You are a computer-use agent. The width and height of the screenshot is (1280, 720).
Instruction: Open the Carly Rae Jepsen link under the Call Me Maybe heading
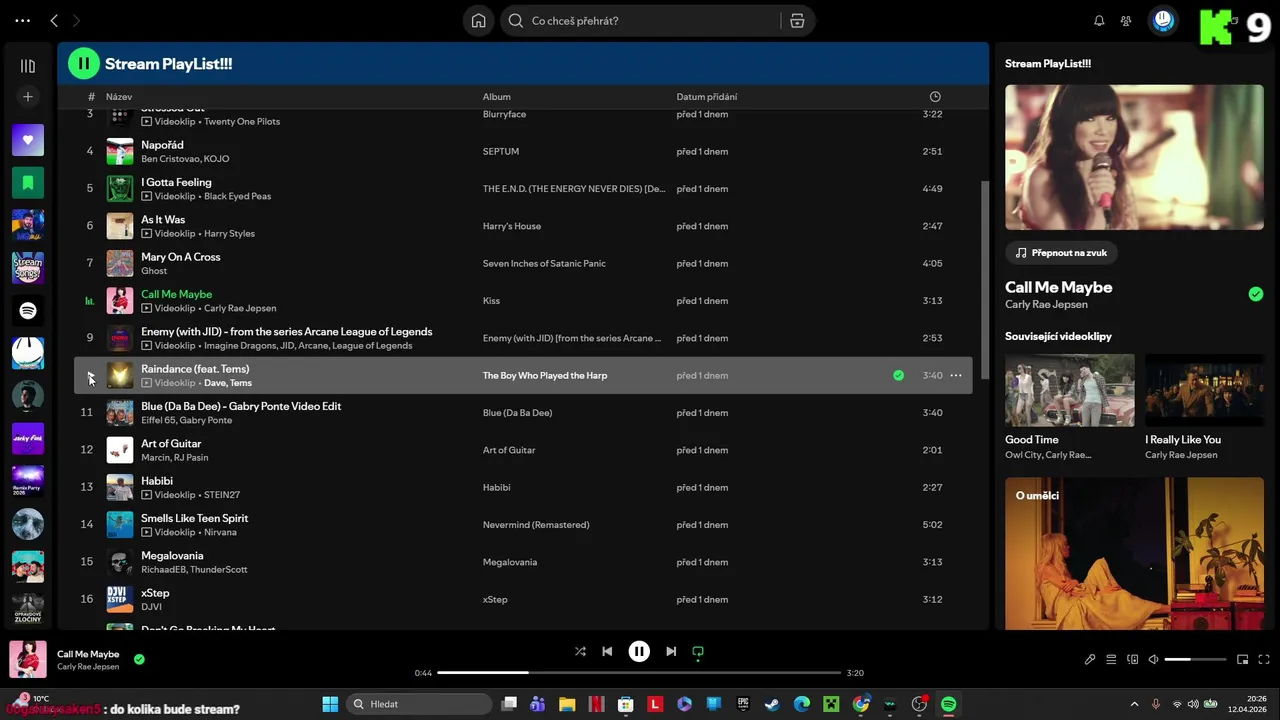coord(1046,304)
